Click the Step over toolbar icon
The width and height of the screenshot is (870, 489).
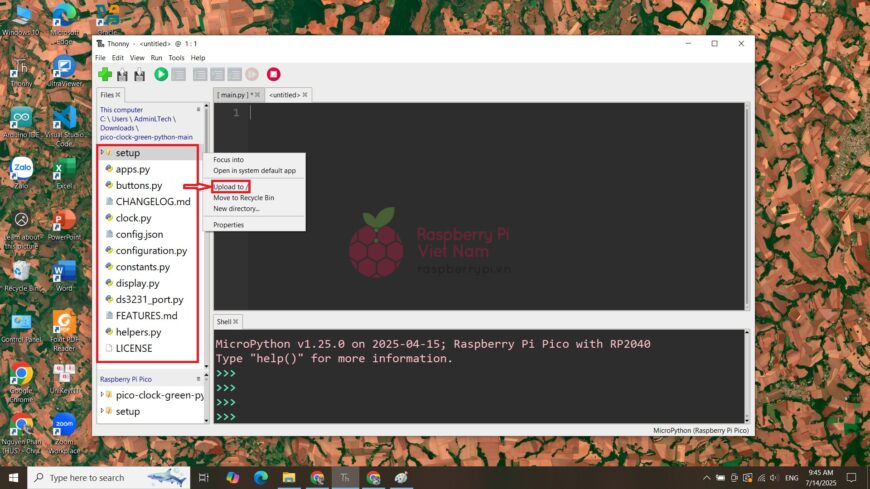click(200, 74)
